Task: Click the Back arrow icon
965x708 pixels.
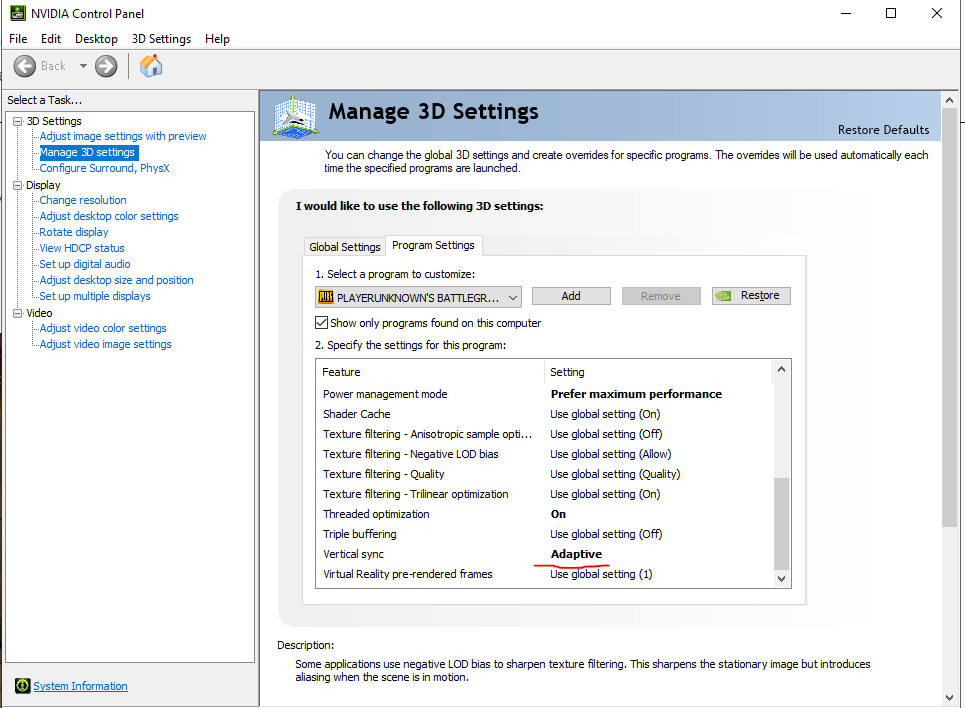Action: [25, 66]
